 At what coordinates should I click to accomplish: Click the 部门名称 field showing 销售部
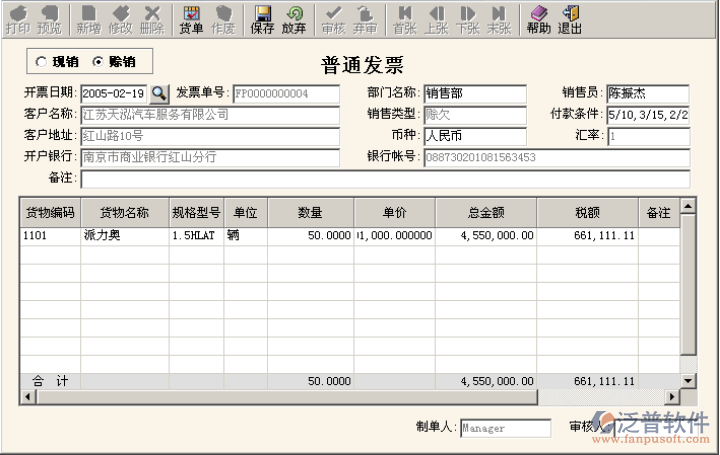point(475,93)
